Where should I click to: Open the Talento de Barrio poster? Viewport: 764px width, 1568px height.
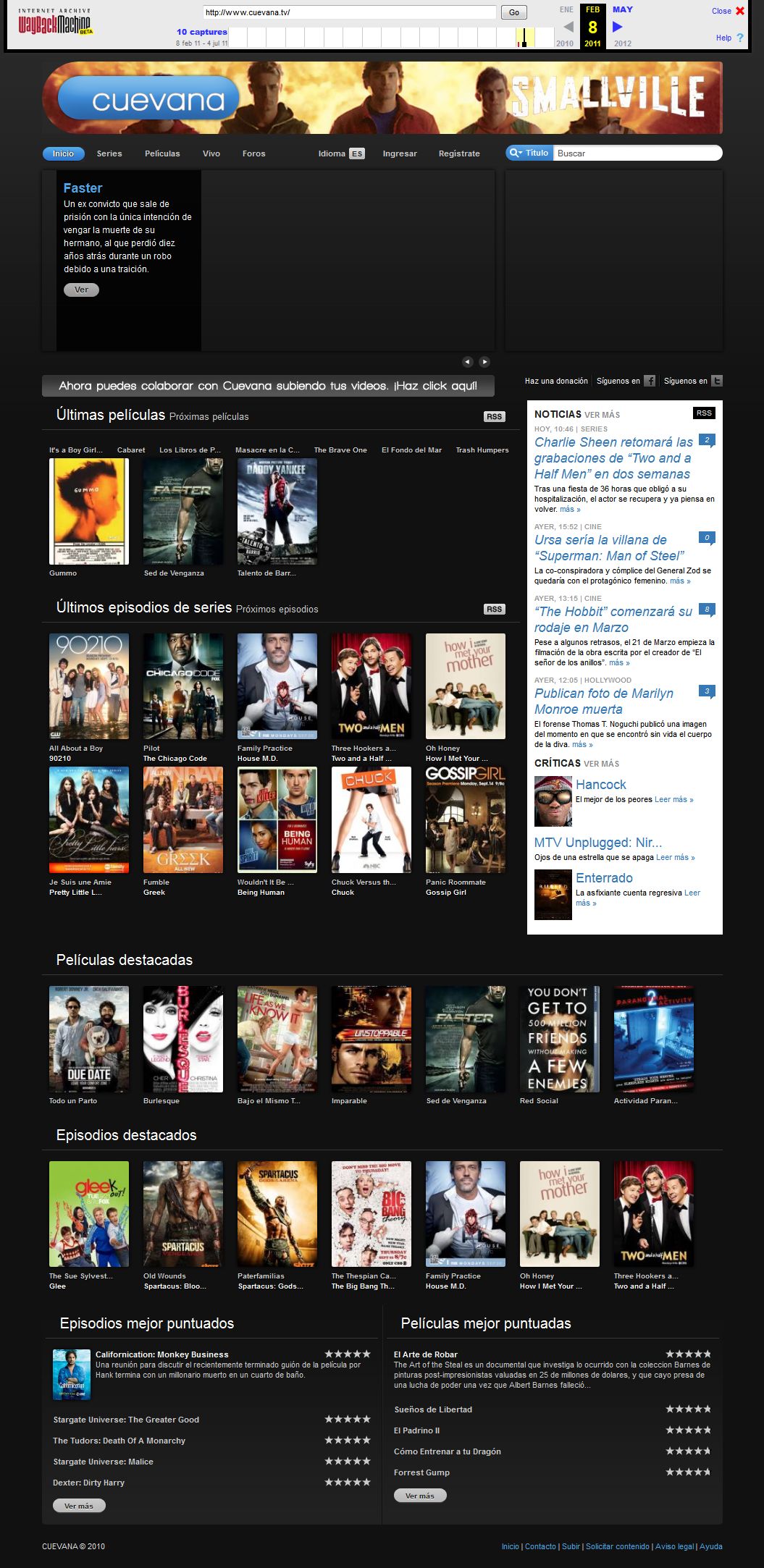277,512
